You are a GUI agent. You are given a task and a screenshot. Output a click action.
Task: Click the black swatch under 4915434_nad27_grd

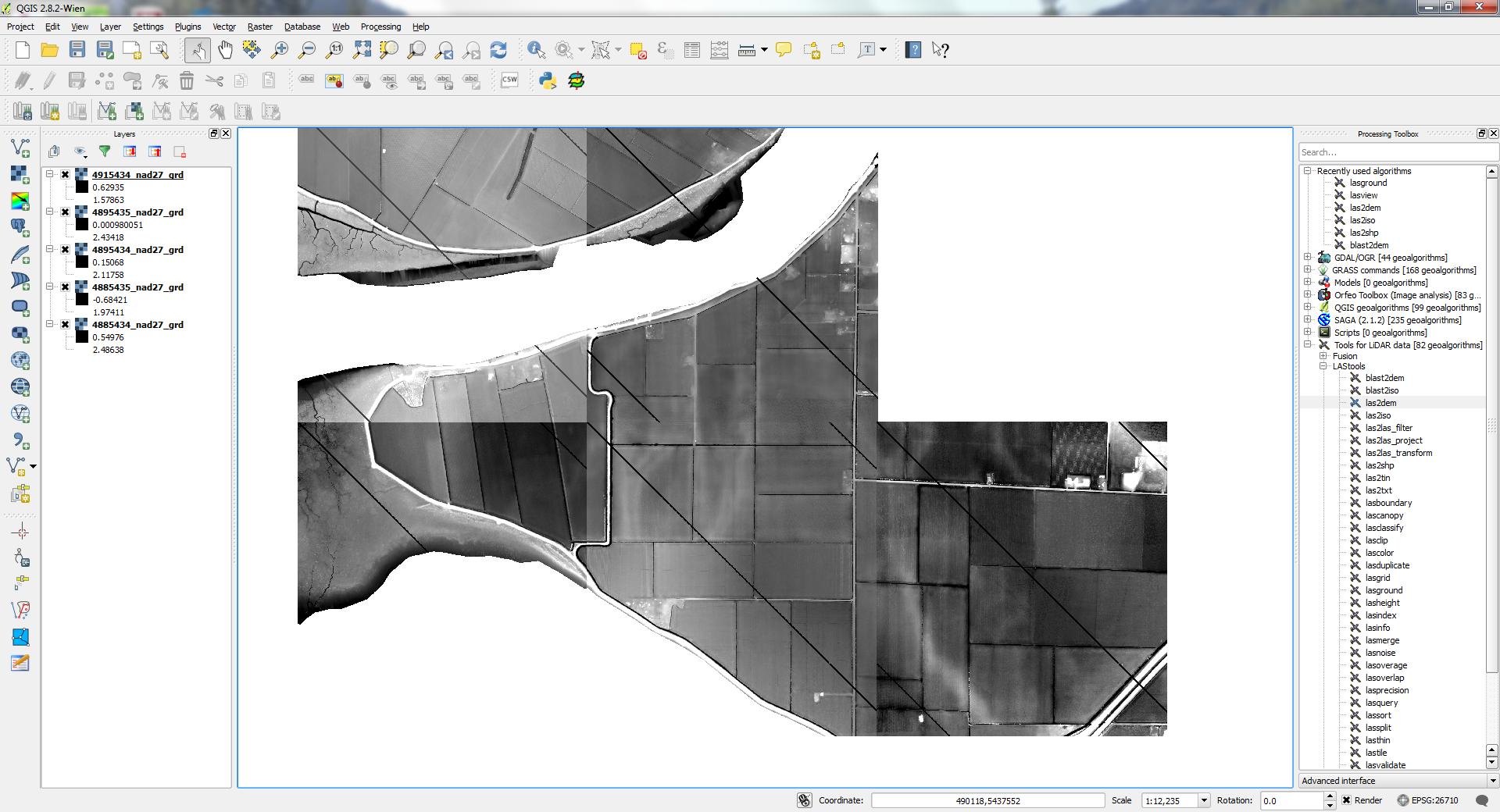(82, 187)
